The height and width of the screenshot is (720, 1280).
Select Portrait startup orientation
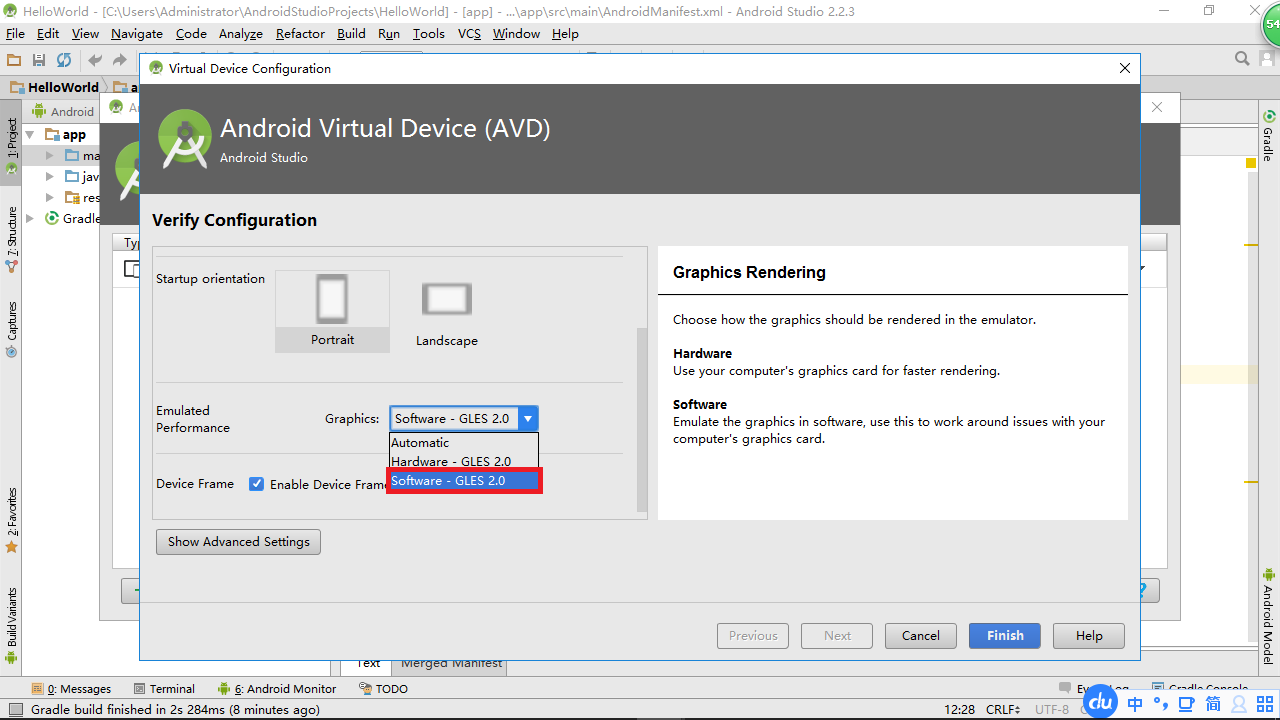(x=332, y=311)
